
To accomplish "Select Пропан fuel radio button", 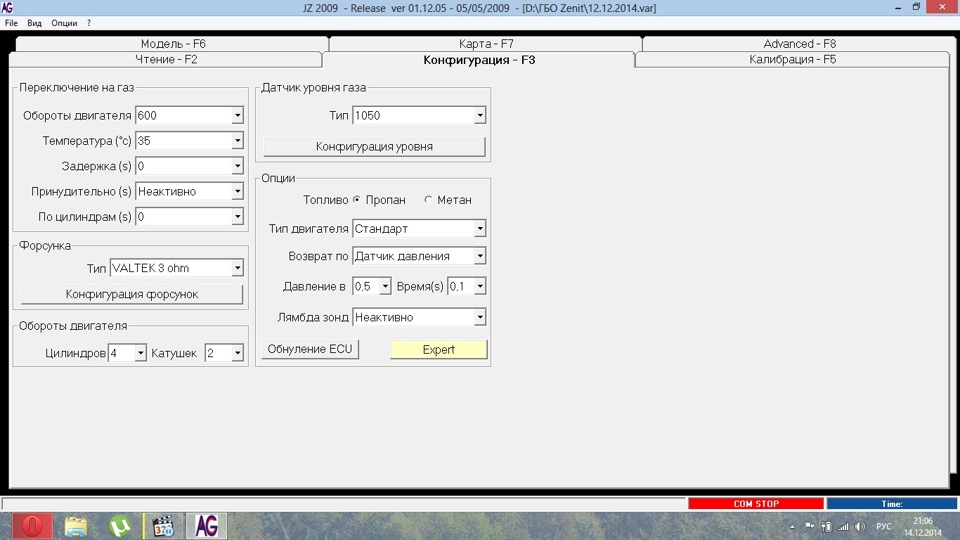I will coord(356,200).
